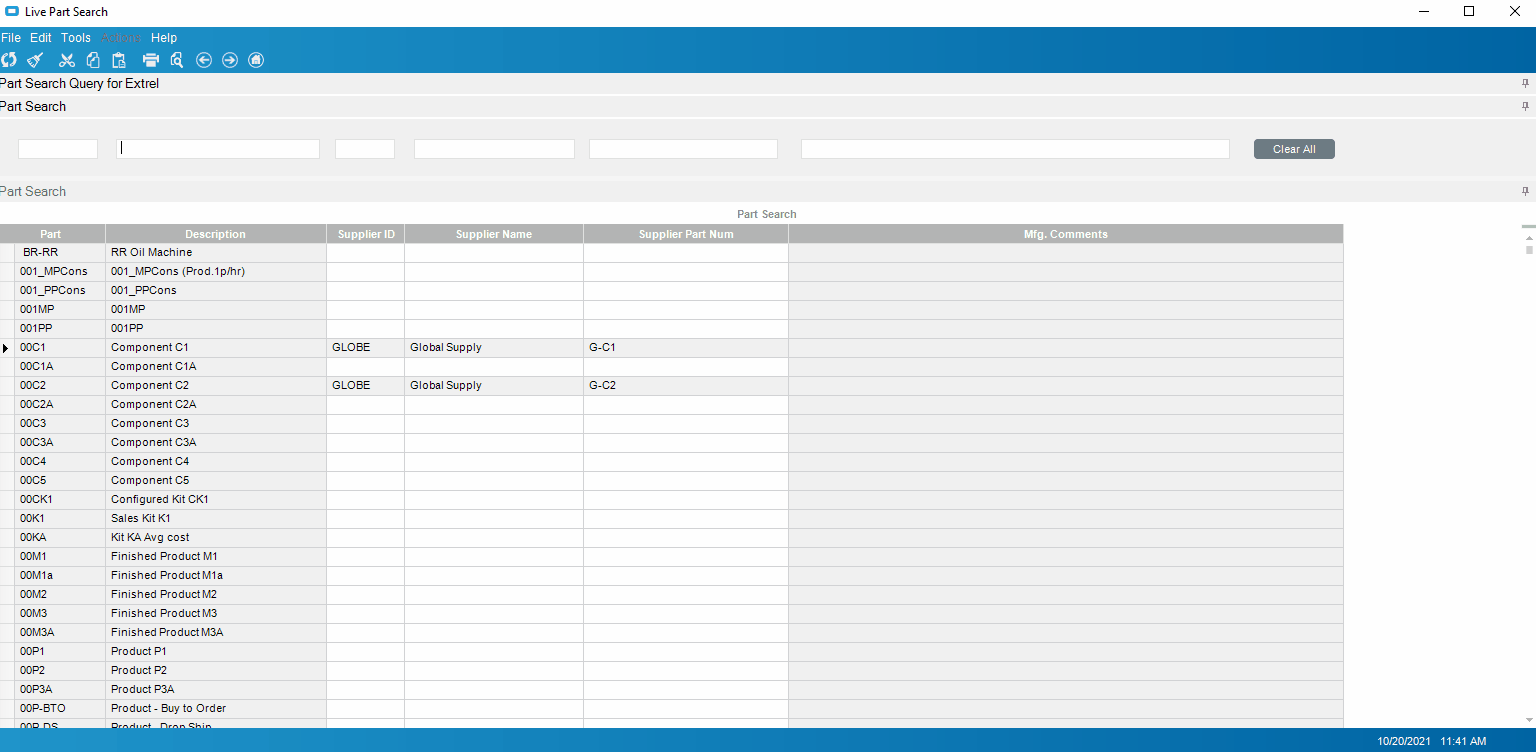Click the Clear All button
Viewport: 1536px width, 752px height.
tap(1293, 148)
